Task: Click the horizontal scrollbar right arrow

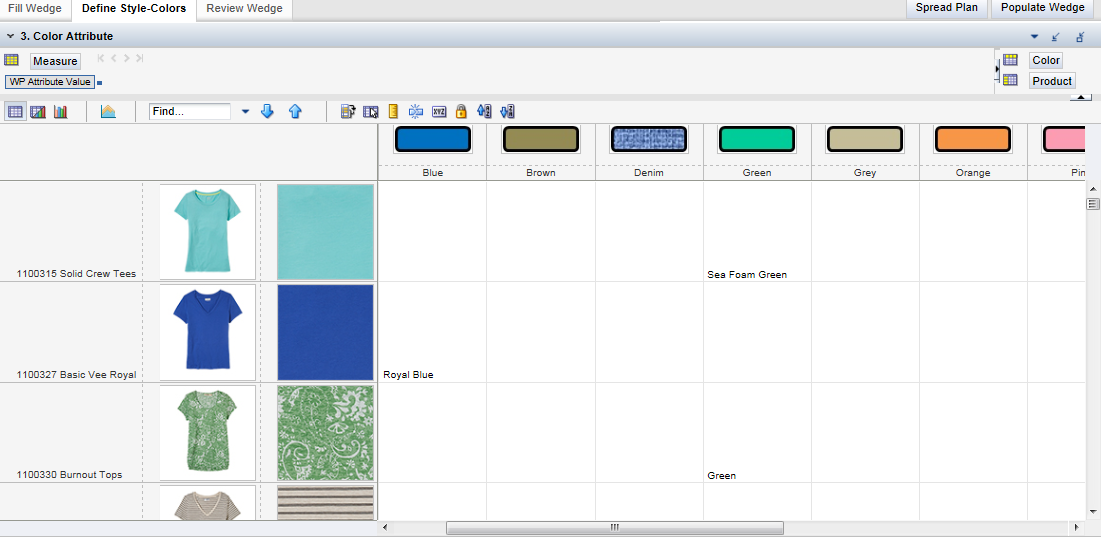Action: [1076, 527]
